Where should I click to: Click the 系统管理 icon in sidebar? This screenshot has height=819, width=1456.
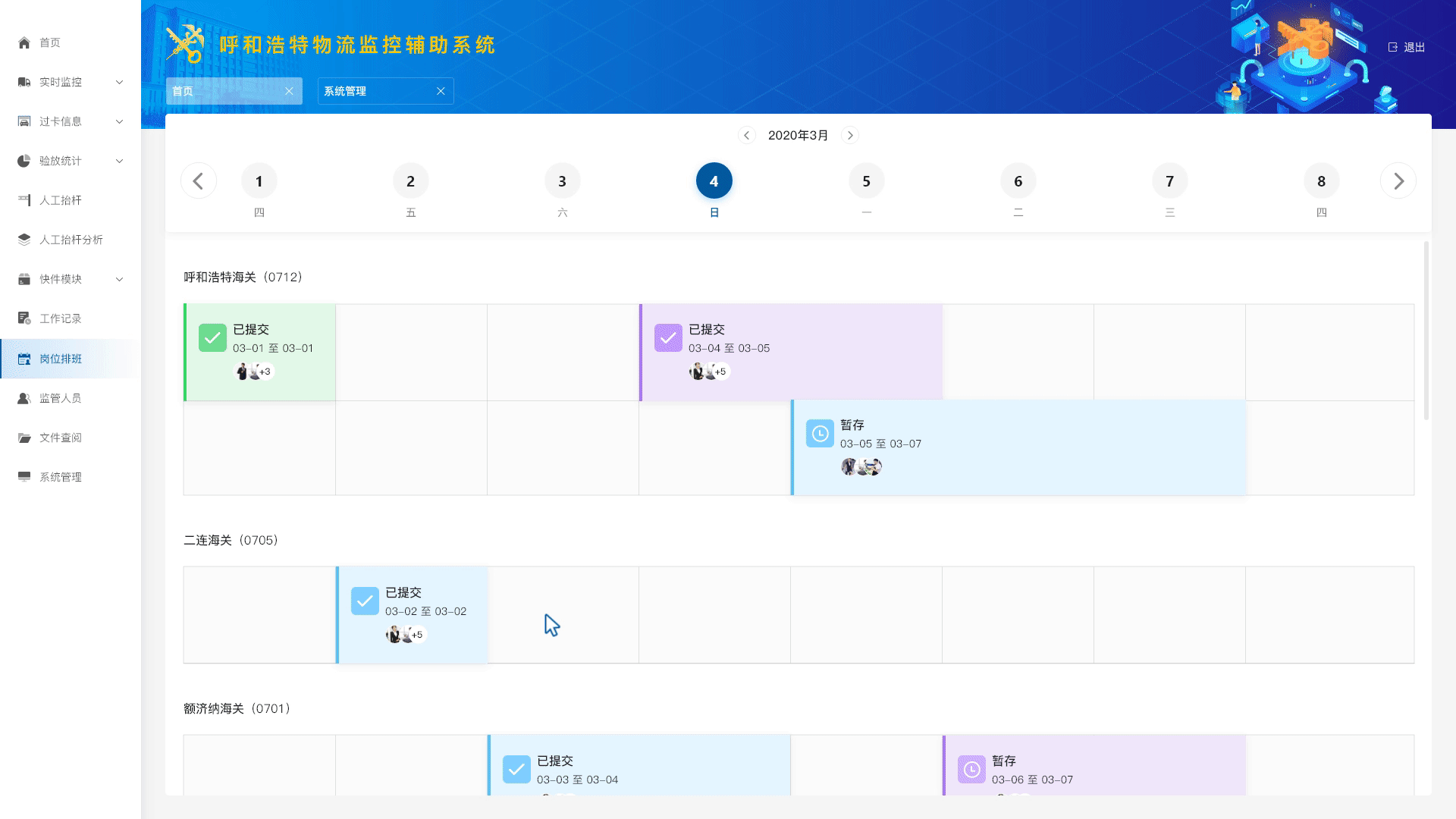23,477
